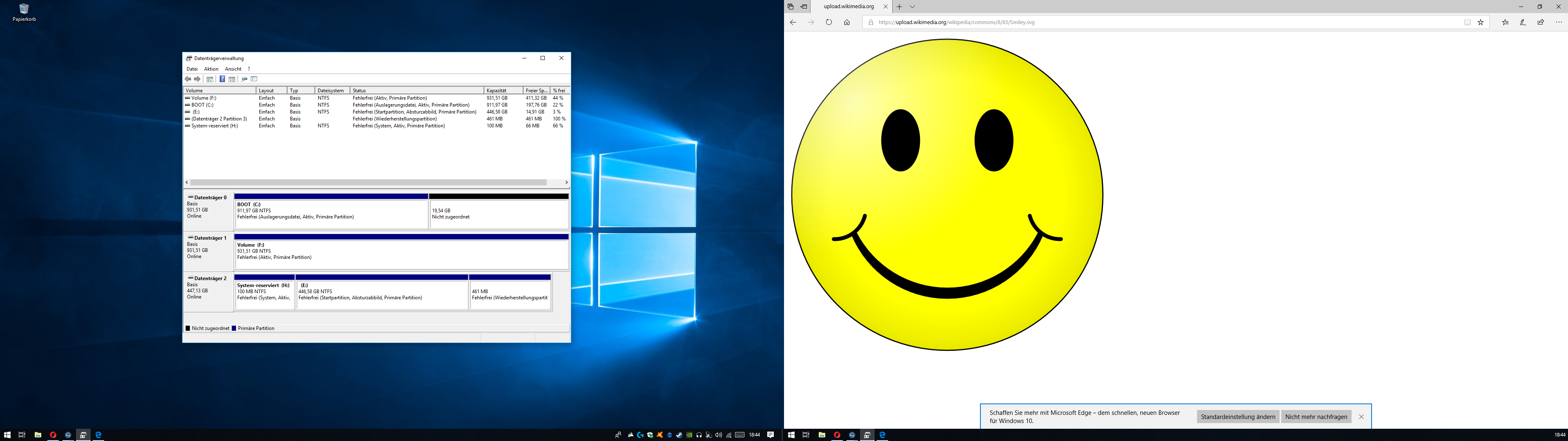Click the checklist settings toolbar icon in Datenträgerverwaltung
1568x441 pixels.
coord(254,79)
